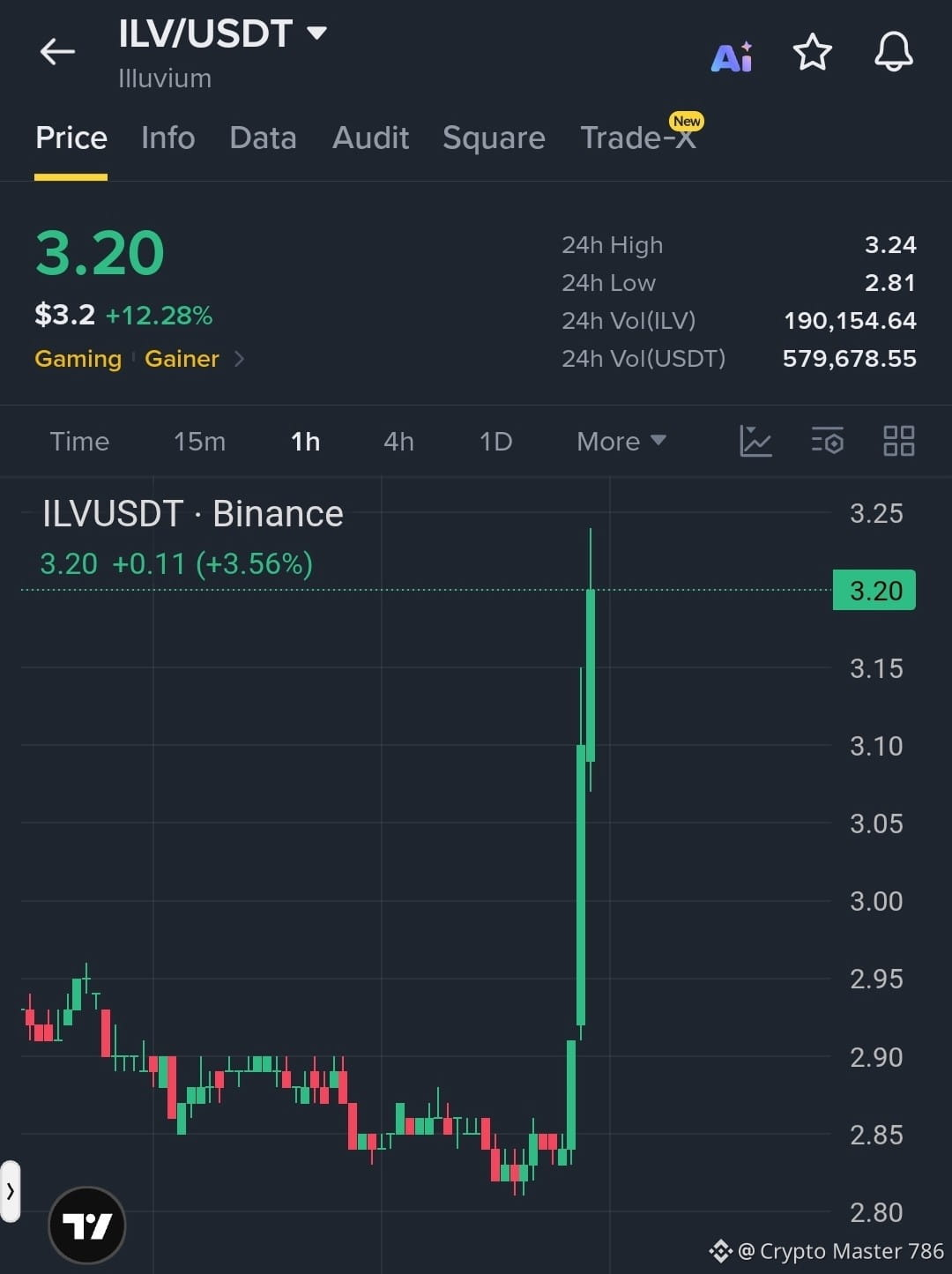The width and height of the screenshot is (952, 1274).
Task: Open chart settings list icon
Action: (827, 441)
